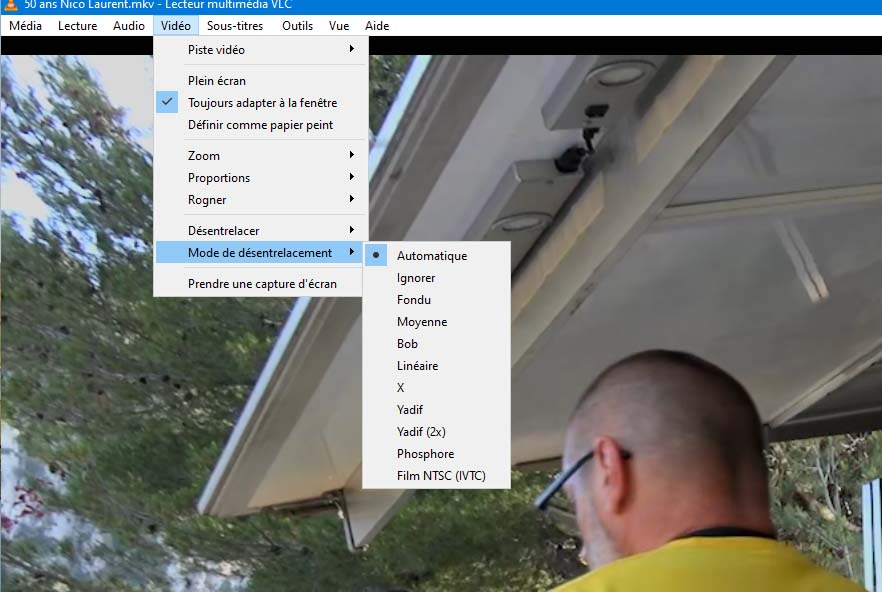Select X deinterlace mode
The width and height of the screenshot is (882, 592).
436,387
